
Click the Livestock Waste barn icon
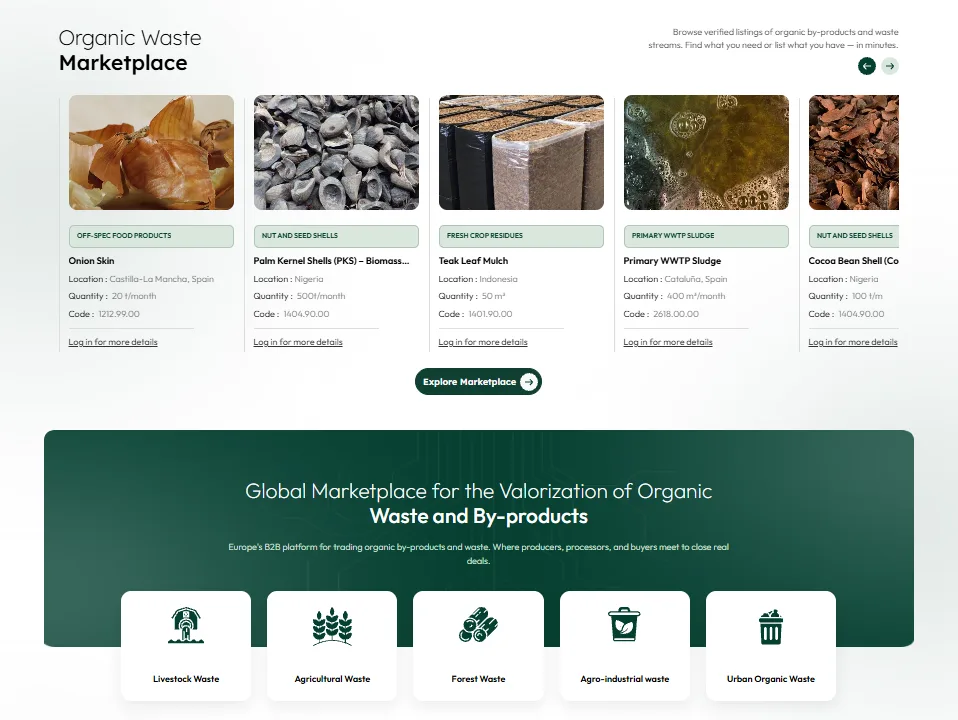pyautogui.click(x=186, y=625)
